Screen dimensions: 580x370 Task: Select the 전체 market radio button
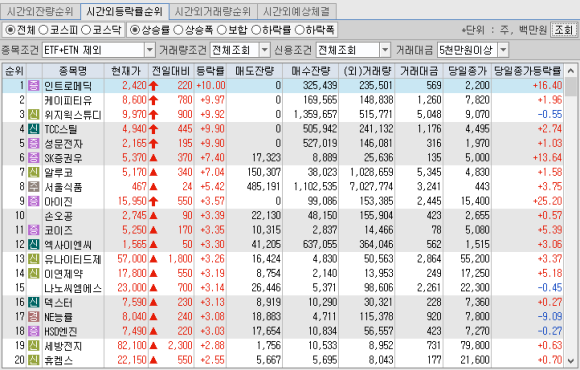click(10, 30)
